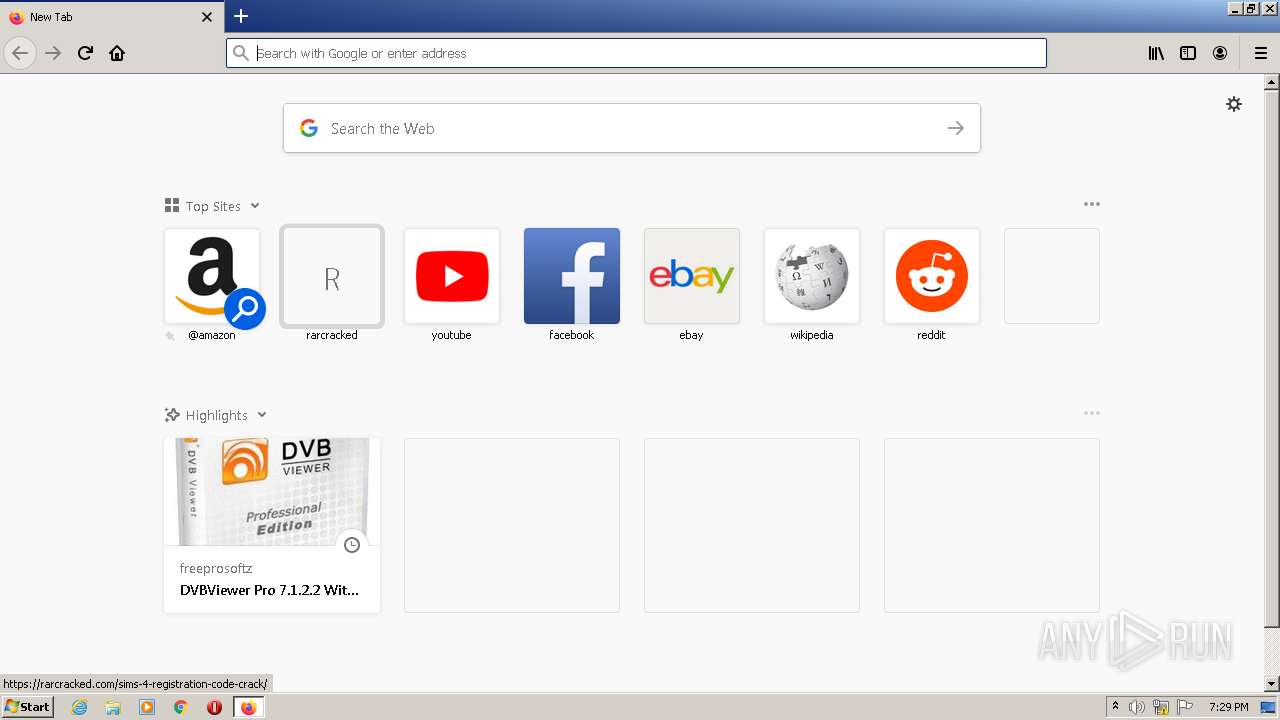Click the wikipedia tile label
This screenshot has height=720, width=1280.
(x=812, y=335)
